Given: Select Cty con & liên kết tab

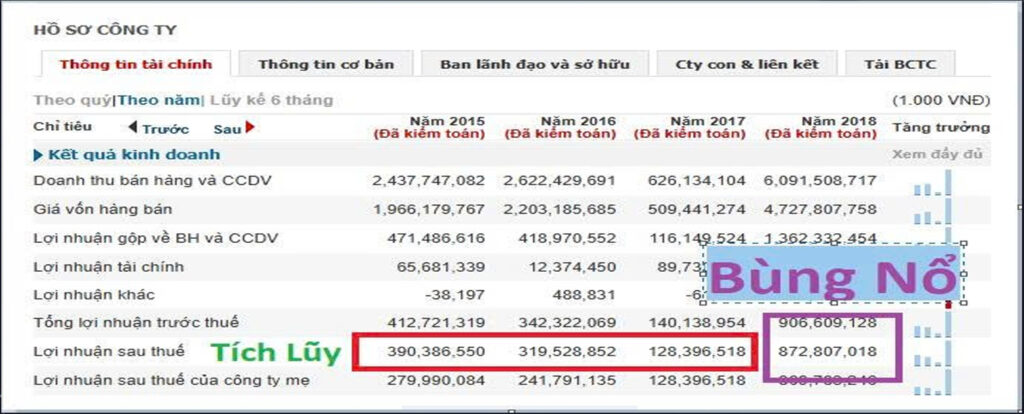Looking at the screenshot, I should click(x=747, y=65).
